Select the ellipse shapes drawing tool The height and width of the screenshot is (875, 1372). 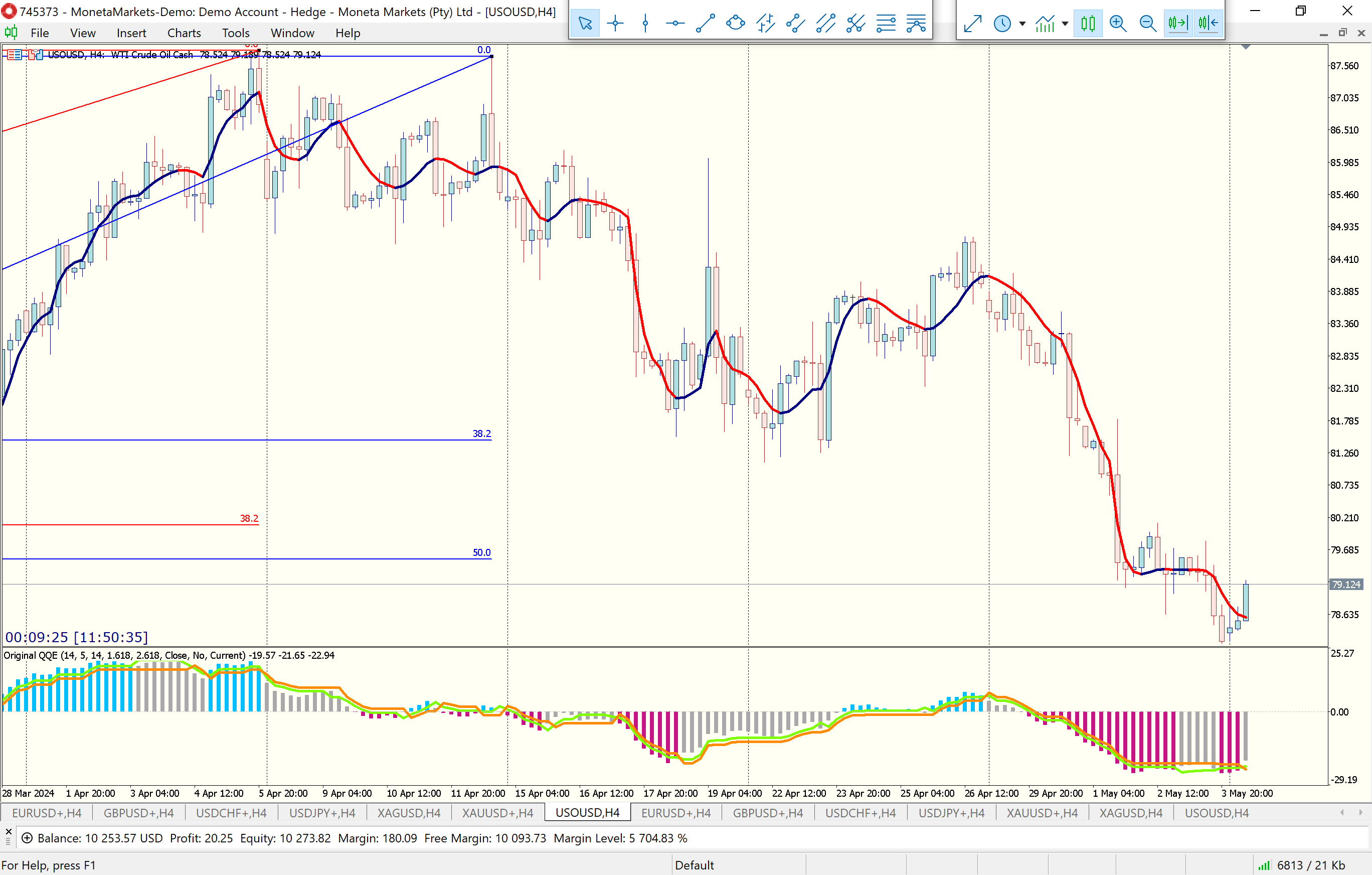[x=736, y=24]
